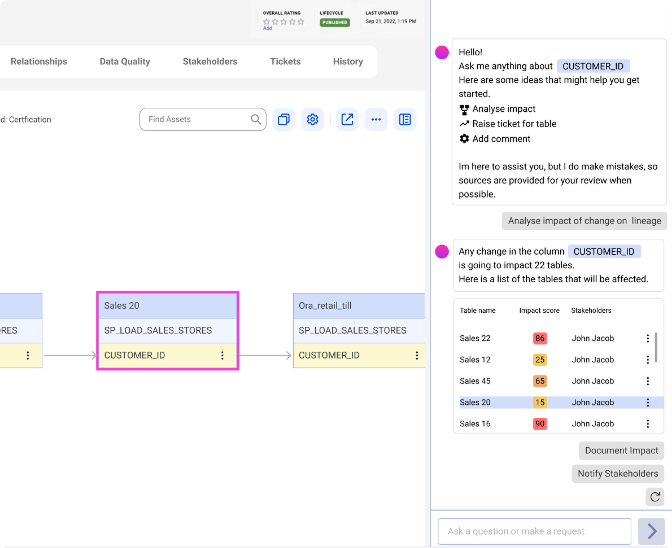672x548 pixels.
Task: Click the Add rating link
Action: 267,28
